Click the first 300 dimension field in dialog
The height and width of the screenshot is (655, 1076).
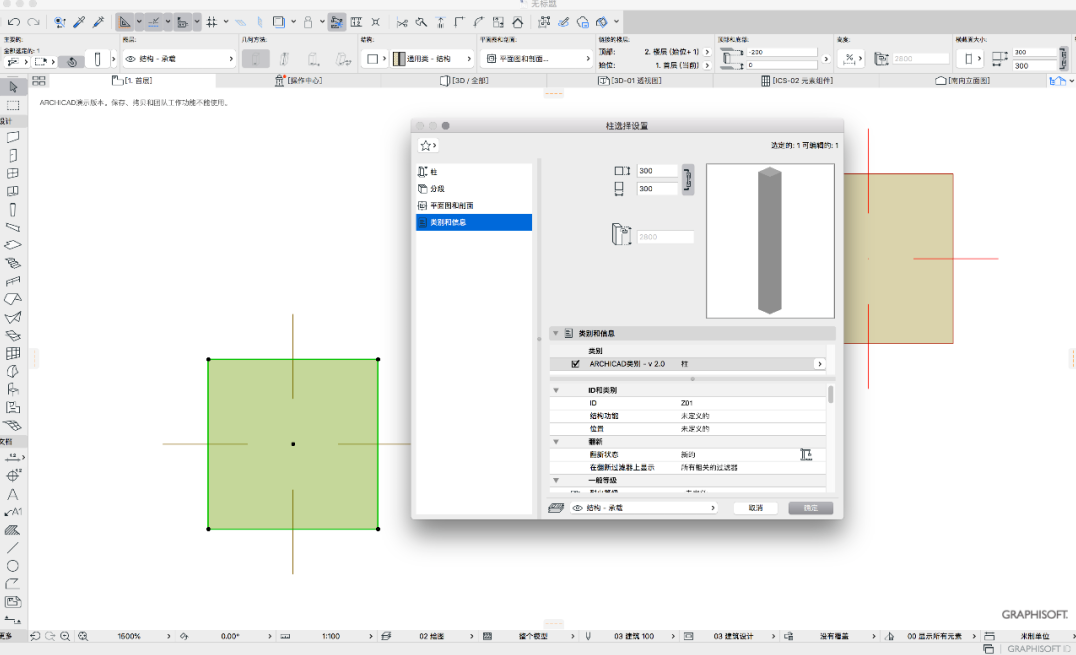click(657, 171)
